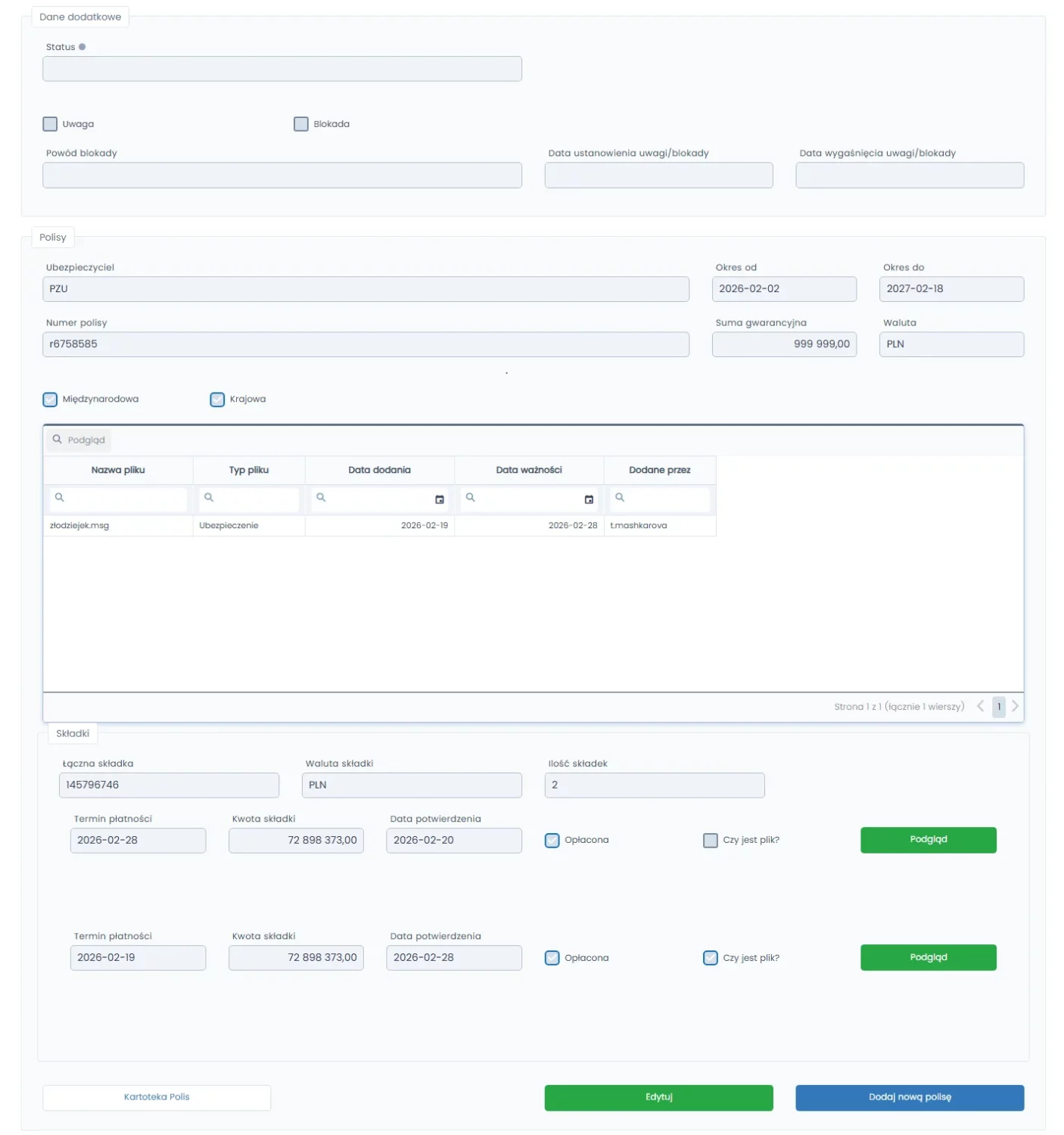Click the green Edytuj button

658,1097
